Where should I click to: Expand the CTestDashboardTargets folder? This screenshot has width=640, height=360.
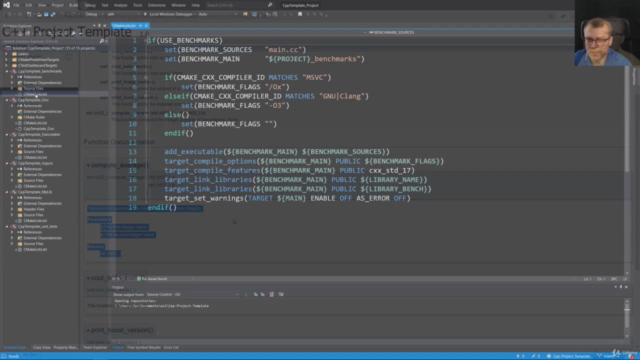6,65
